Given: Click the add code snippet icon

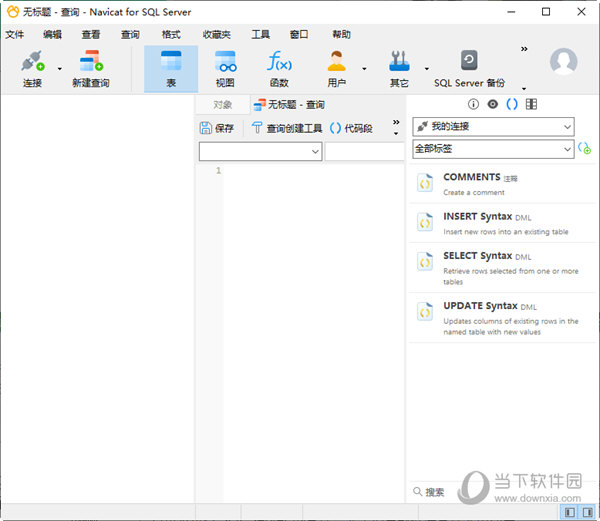Looking at the screenshot, I should (584, 148).
